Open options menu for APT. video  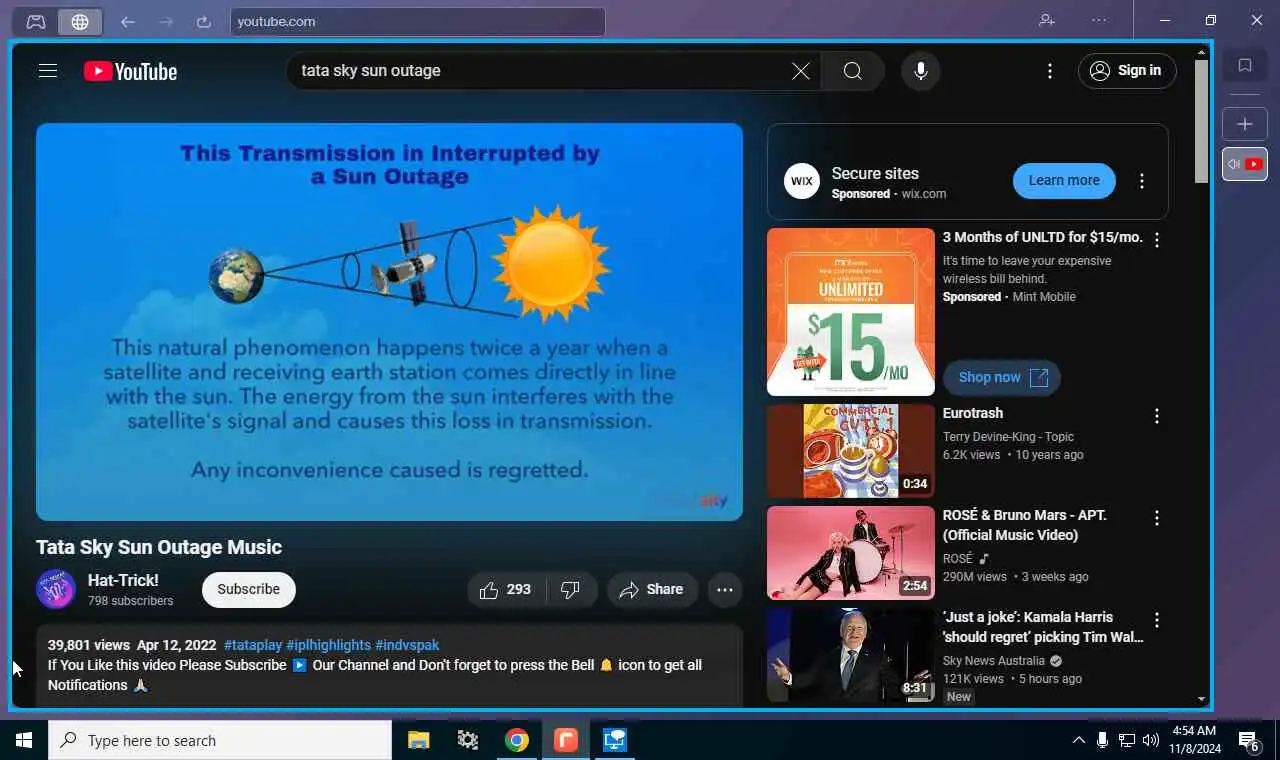pos(1157,518)
